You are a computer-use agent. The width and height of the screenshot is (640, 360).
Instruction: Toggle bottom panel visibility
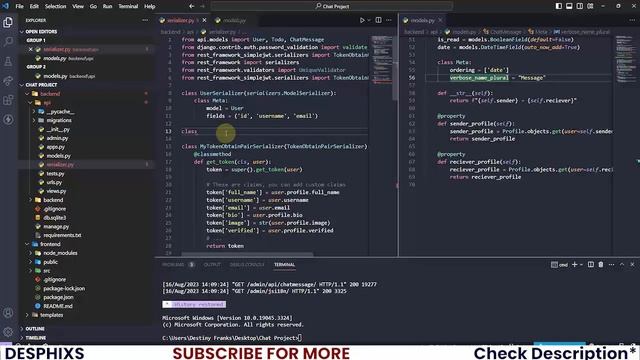569,6
